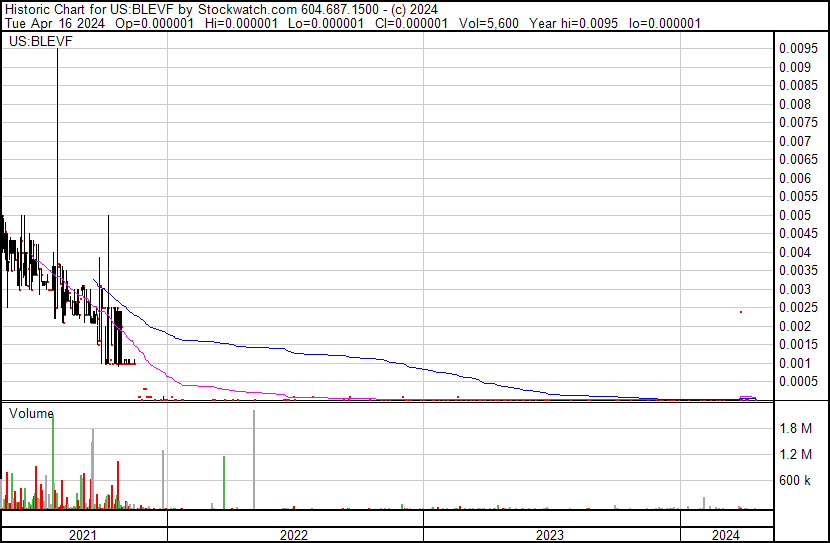Select the 0.003 price axis label

[795, 289]
